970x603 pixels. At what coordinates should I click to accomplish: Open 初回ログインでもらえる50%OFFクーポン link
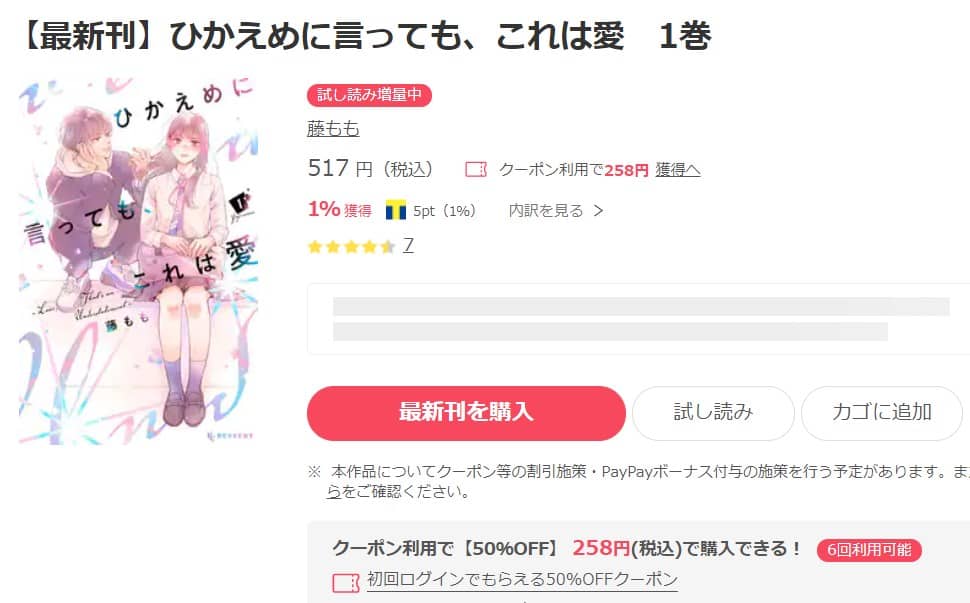(522, 579)
